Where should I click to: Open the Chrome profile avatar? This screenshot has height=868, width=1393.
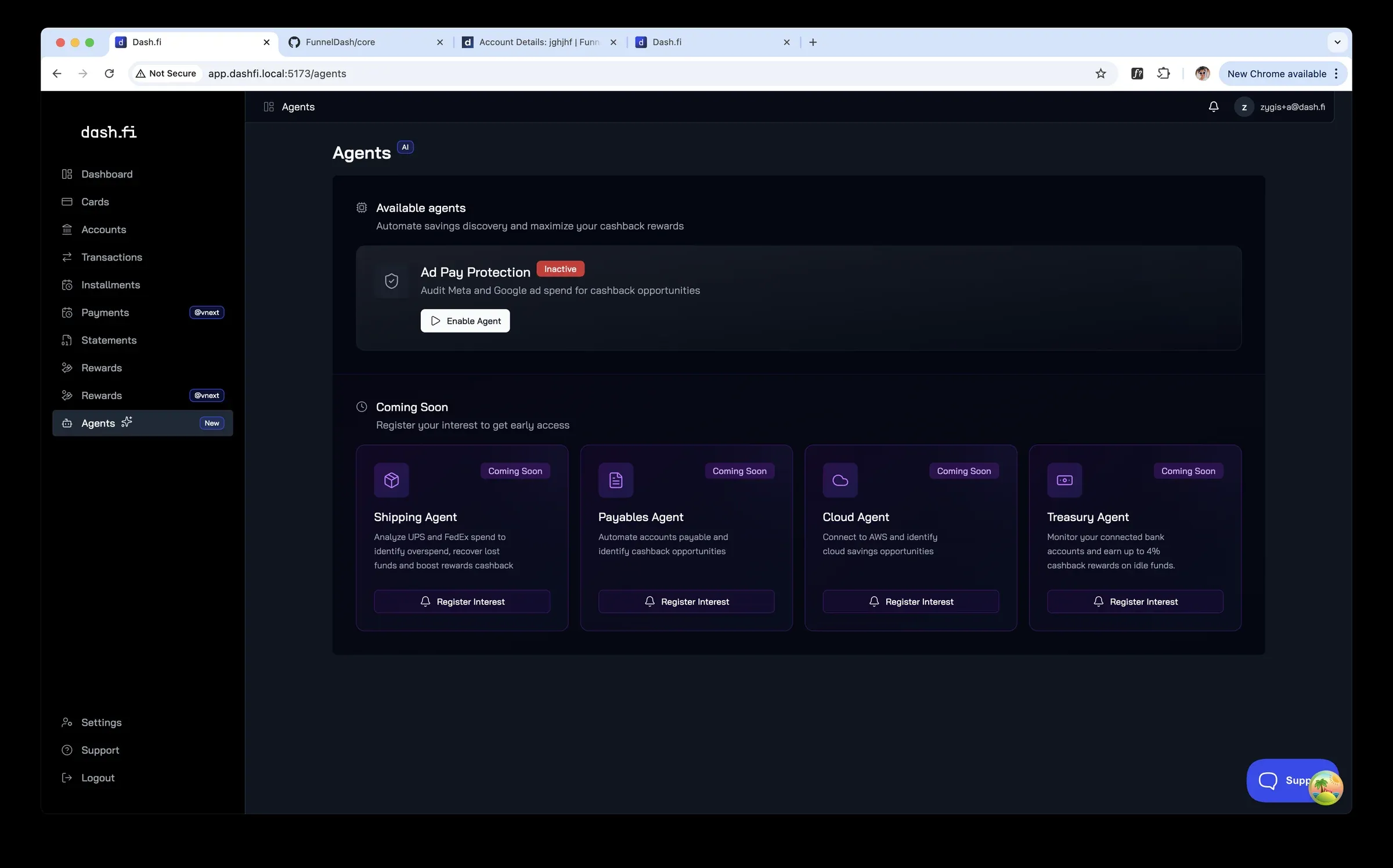point(1202,74)
